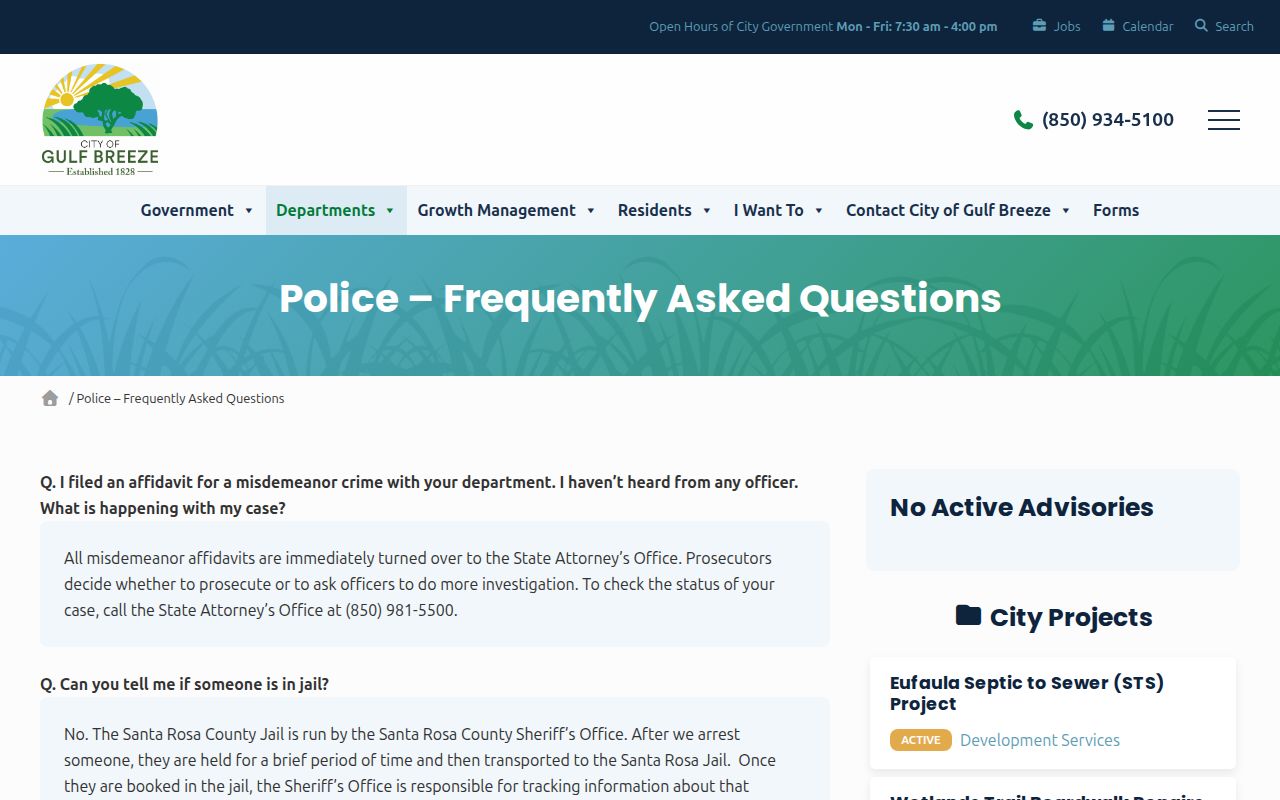
Task: Open the Departments menu
Action: [x=325, y=210]
